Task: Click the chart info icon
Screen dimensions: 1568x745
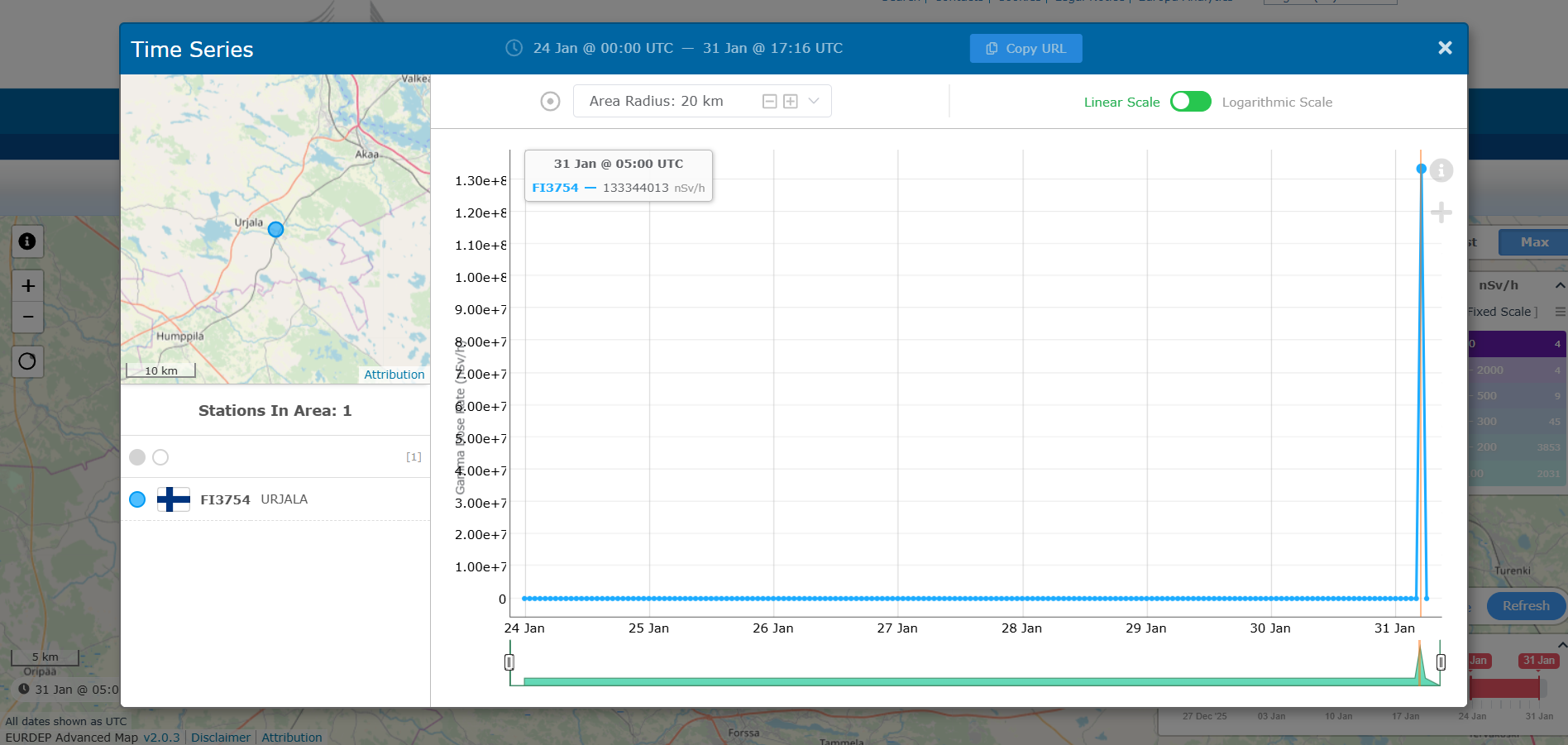Action: point(1441,170)
